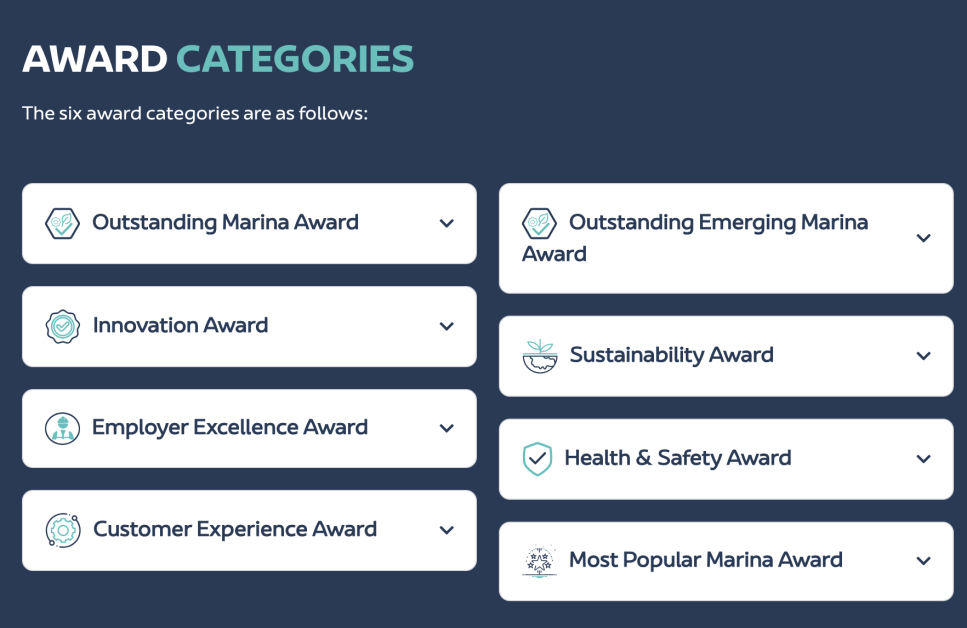Click the Sustainability Award plant icon
967x628 pixels.
(x=539, y=356)
